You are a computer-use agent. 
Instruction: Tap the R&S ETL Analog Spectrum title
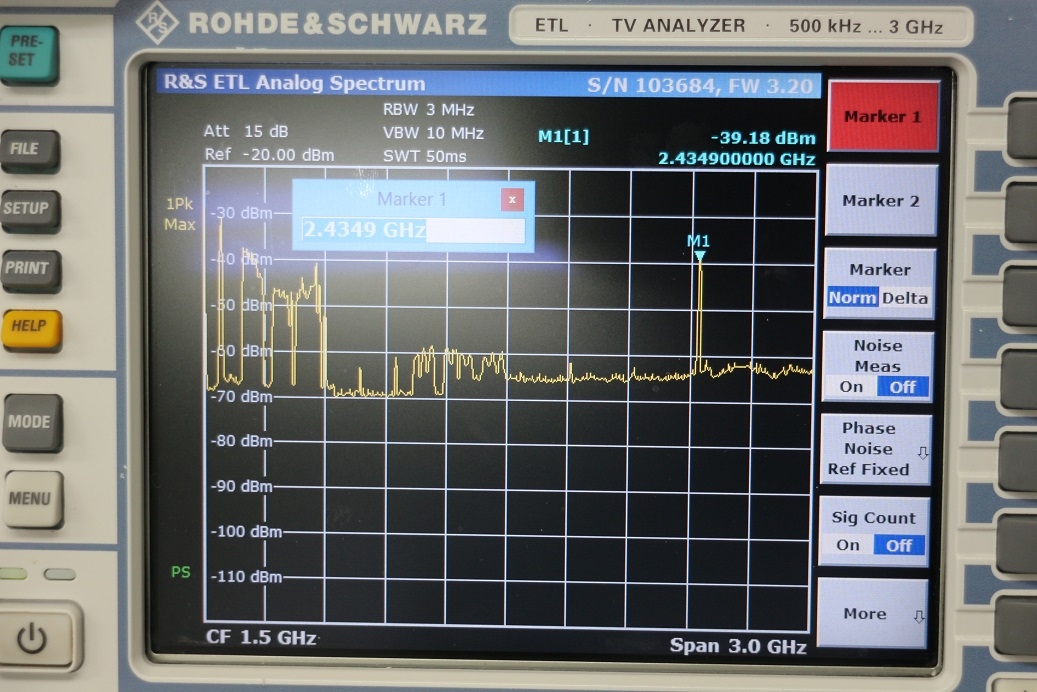[294, 83]
